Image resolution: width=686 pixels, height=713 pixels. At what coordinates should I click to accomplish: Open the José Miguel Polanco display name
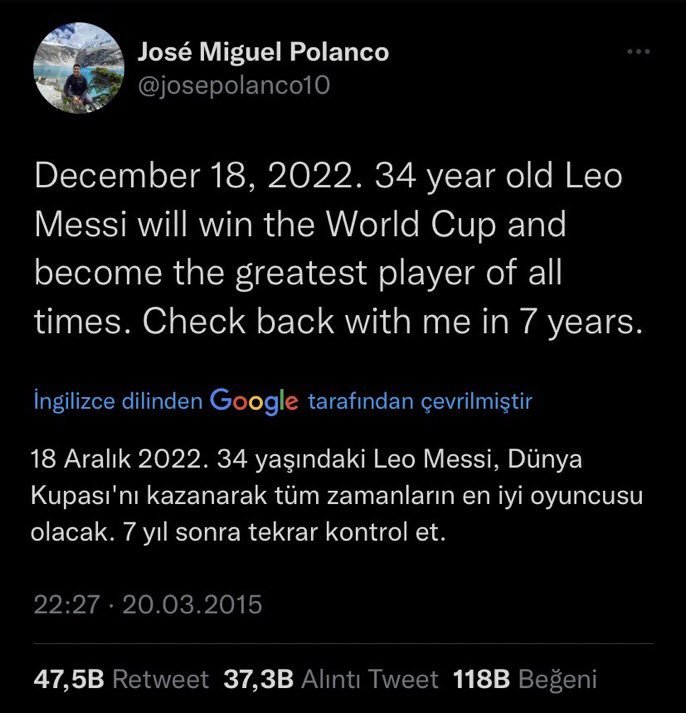[263, 53]
